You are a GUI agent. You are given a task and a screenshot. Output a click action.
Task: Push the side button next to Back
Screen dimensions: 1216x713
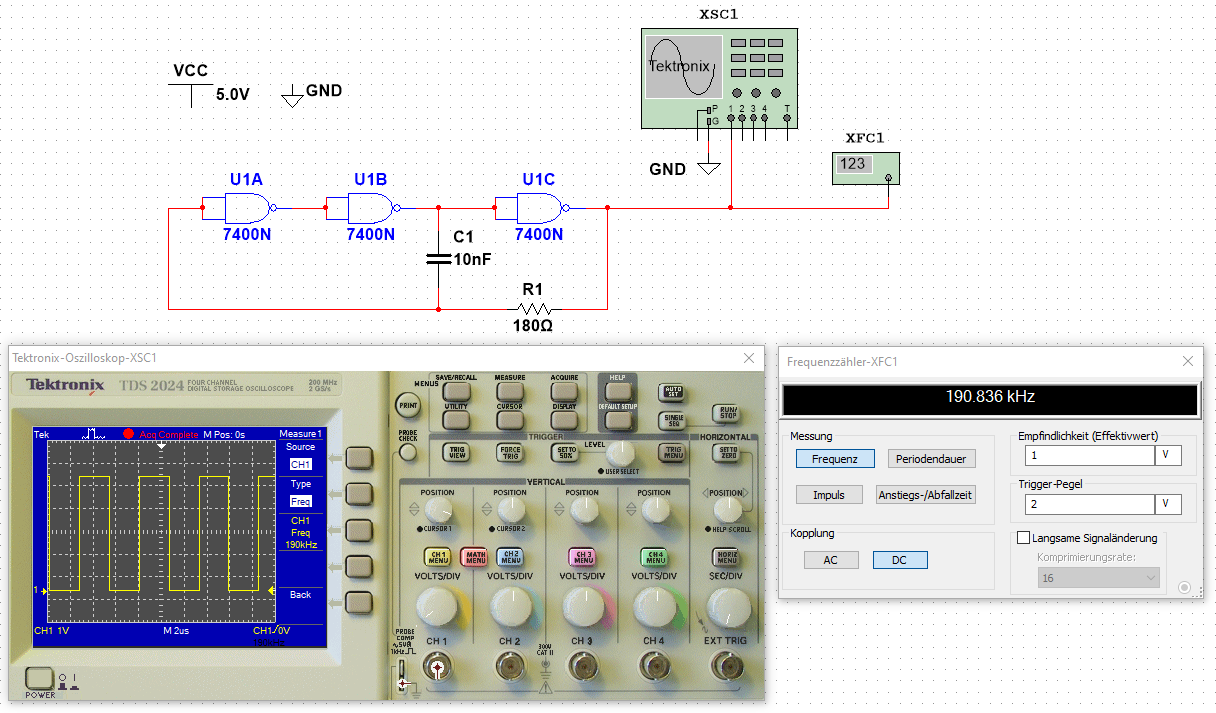point(358,601)
